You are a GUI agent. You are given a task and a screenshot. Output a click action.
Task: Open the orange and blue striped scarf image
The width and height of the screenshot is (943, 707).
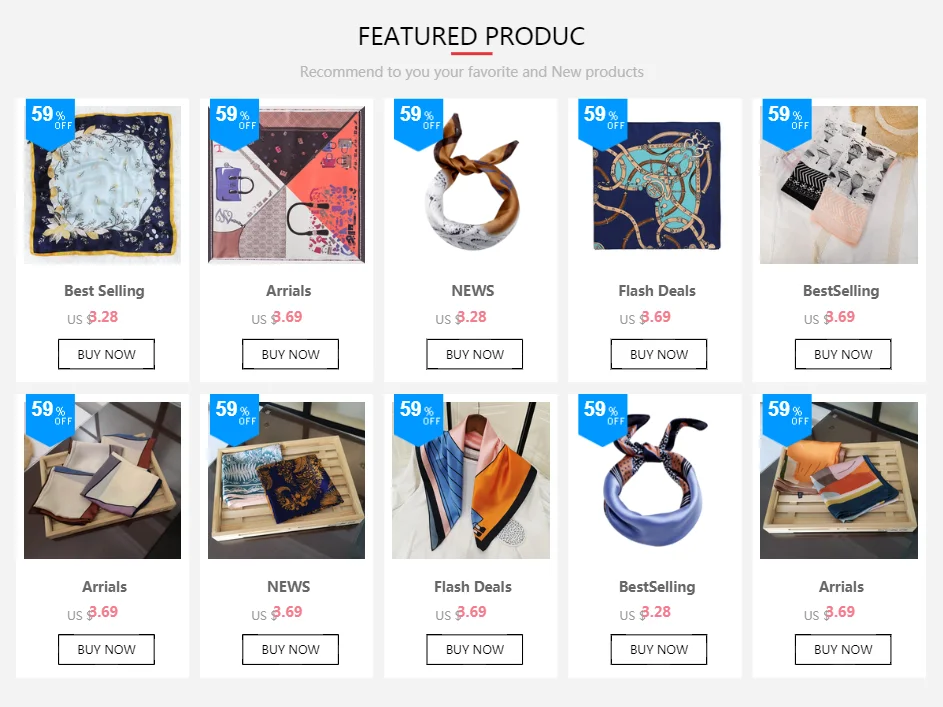click(471, 480)
